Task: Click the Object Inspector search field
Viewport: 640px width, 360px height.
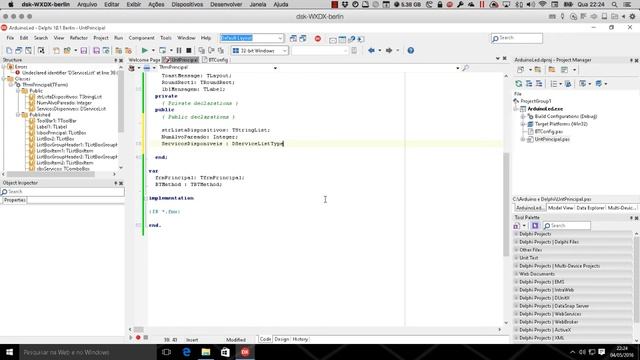Action: click(x=62, y=191)
